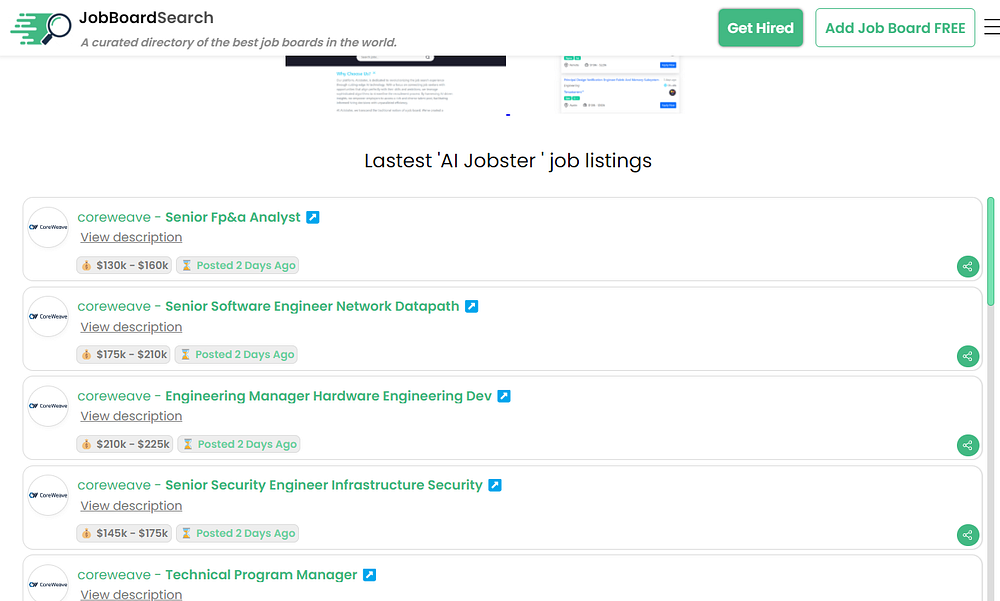Screen dimensions: 1000x601
Task: Click the green job listings scrollbar
Action: pyautogui.click(x=990, y=251)
